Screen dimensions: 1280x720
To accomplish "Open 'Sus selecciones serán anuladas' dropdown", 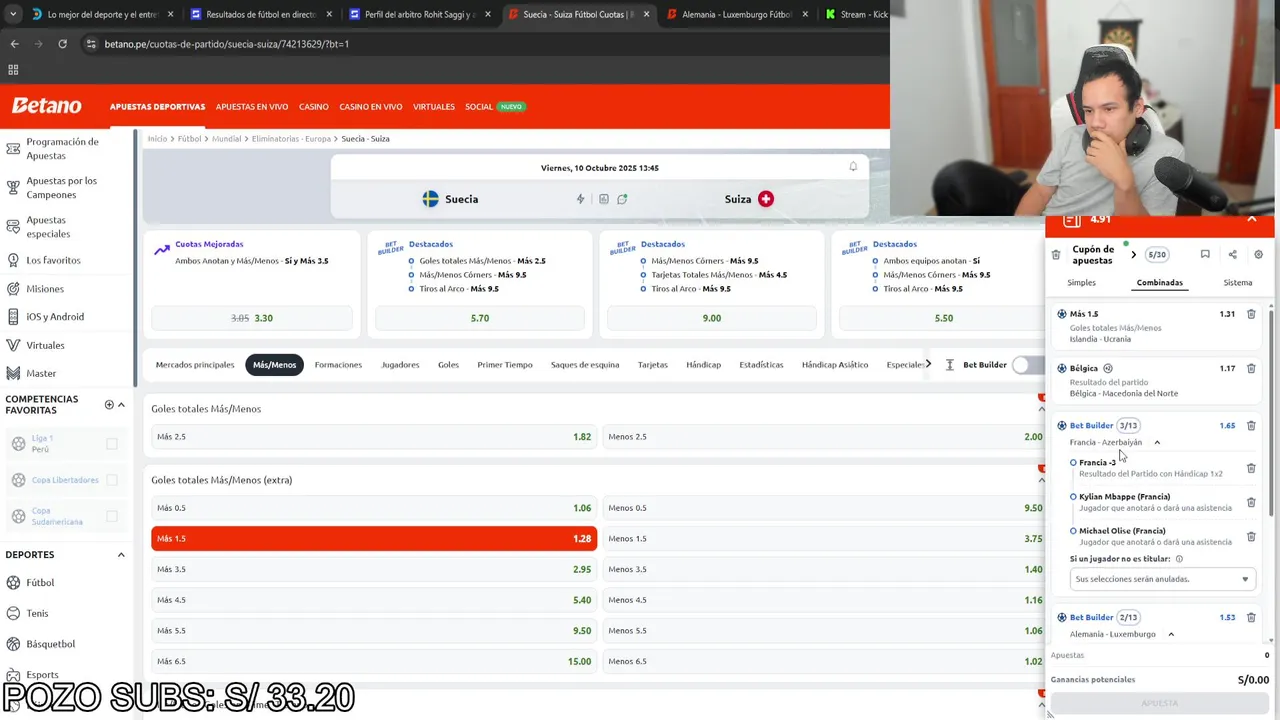I will (1162, 579).
